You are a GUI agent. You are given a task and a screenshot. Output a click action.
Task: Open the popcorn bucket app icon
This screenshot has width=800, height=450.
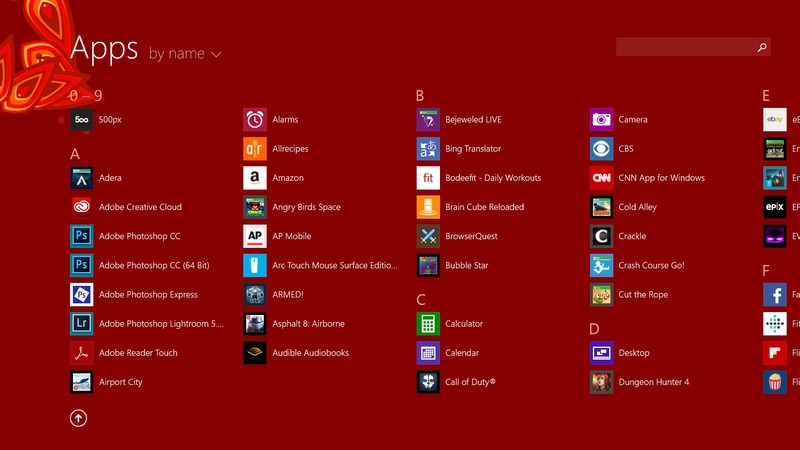774,382
